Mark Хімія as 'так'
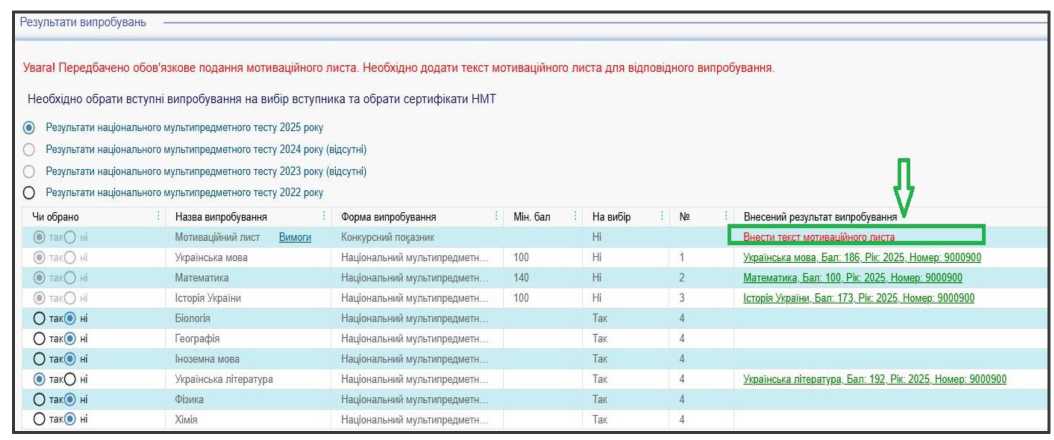The width and height of the screenshot is (1054, 440). pos(40,420)
